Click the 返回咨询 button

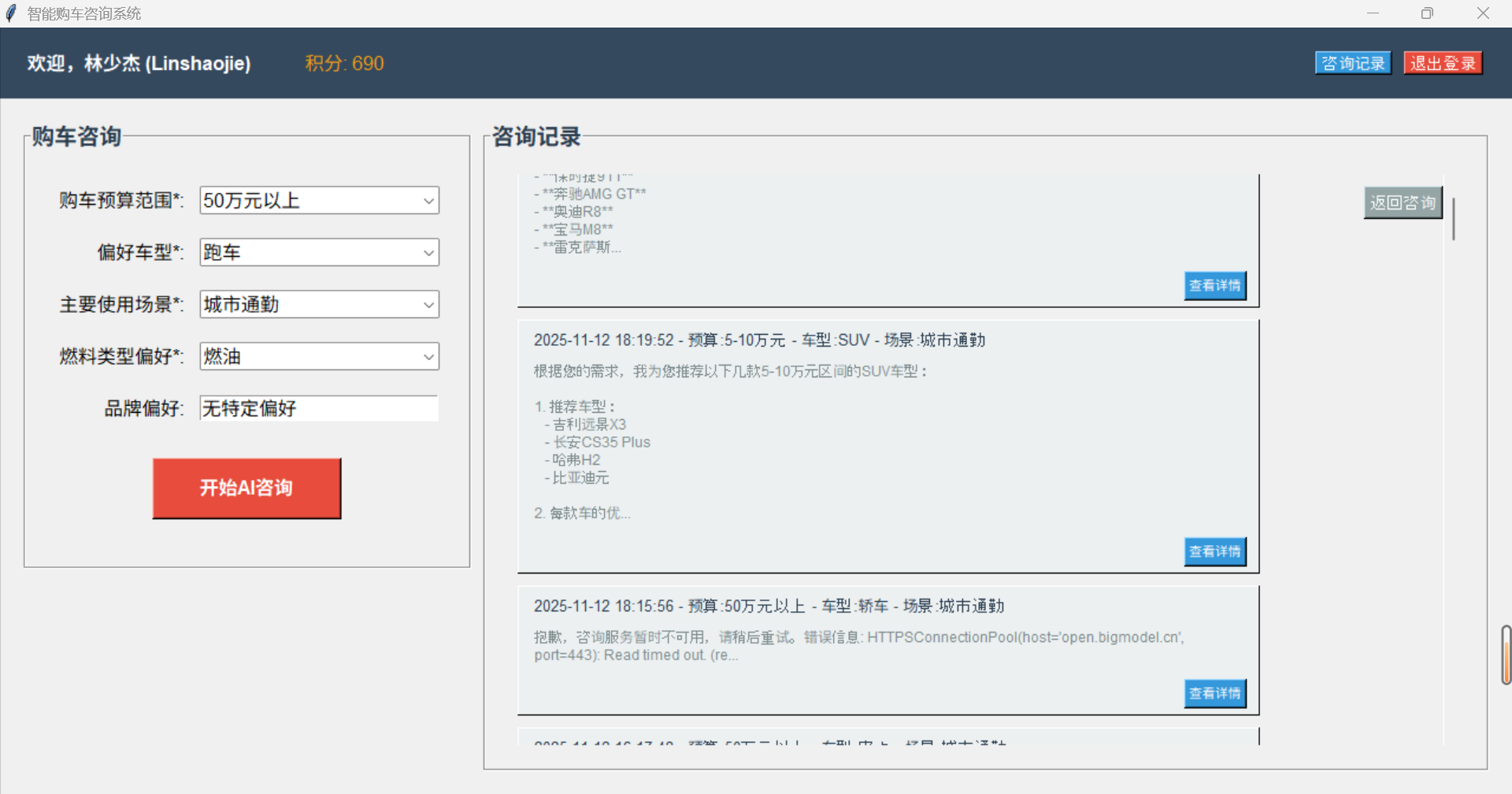pyautogui.click(x=1403, y=202)
